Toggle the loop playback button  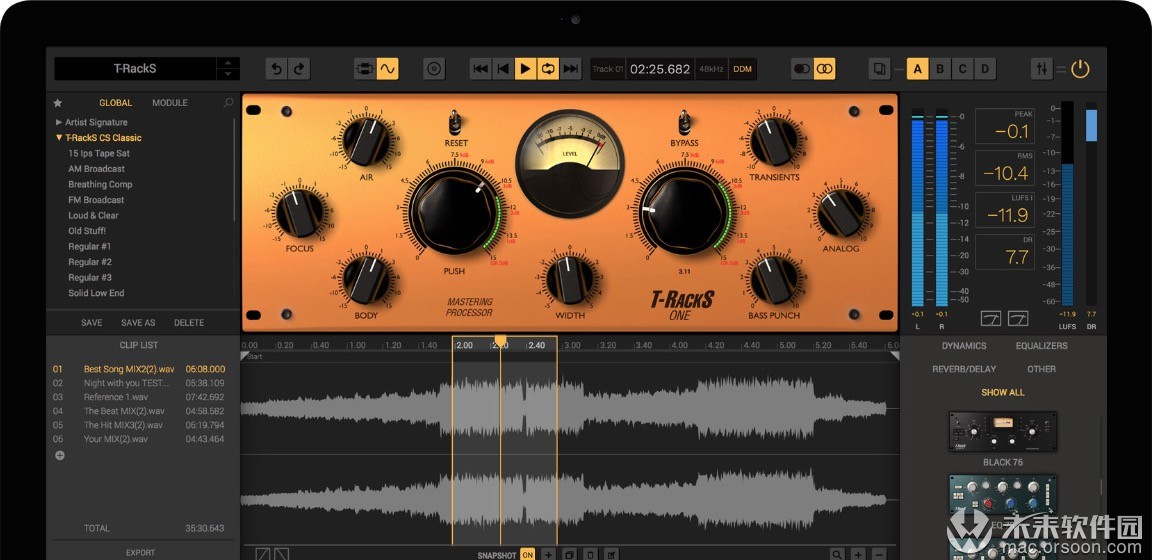tap(547, 69)
